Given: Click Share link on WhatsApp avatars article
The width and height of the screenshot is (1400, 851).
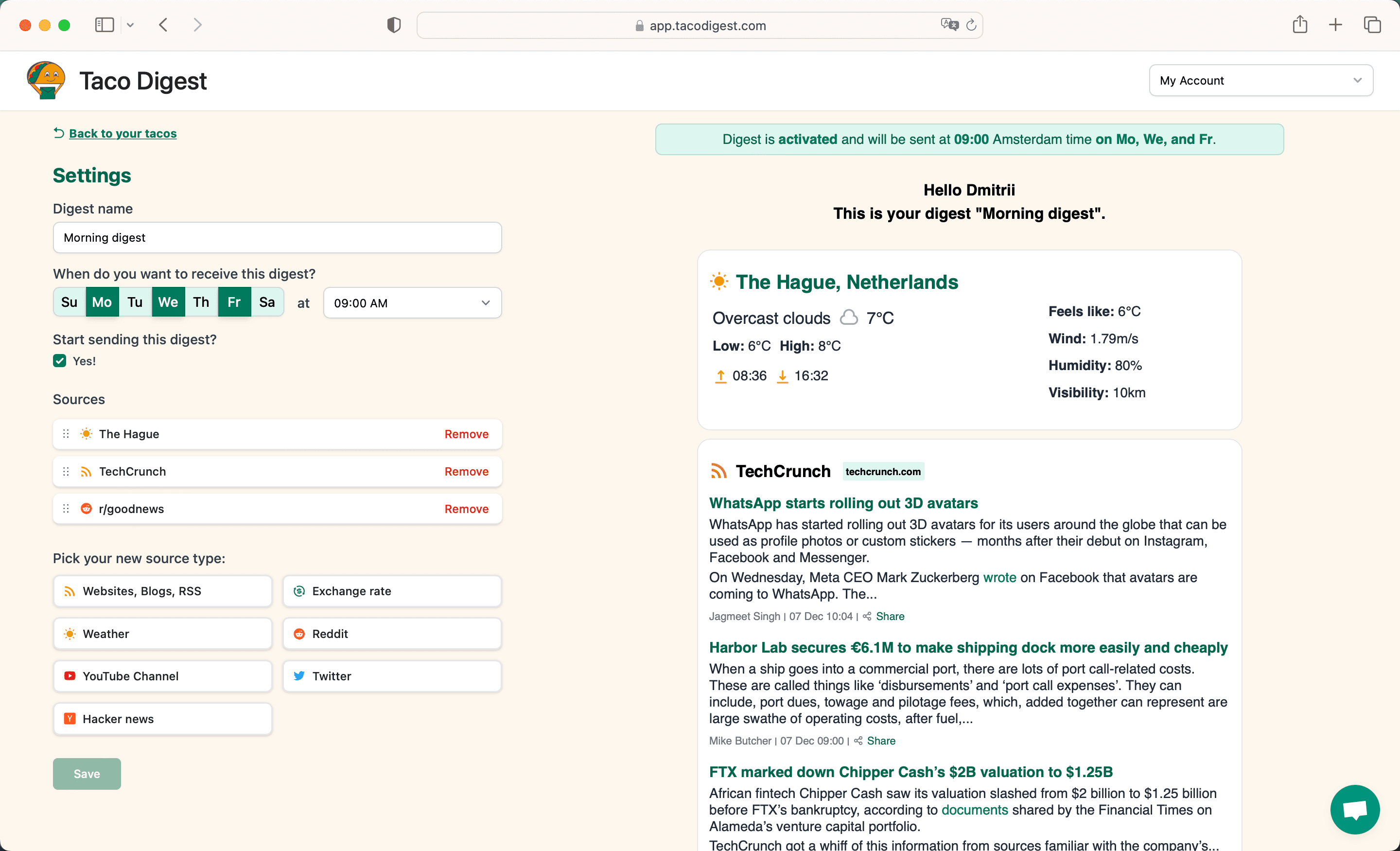Looking at the screenshot, I should click(x=890, y=616).
